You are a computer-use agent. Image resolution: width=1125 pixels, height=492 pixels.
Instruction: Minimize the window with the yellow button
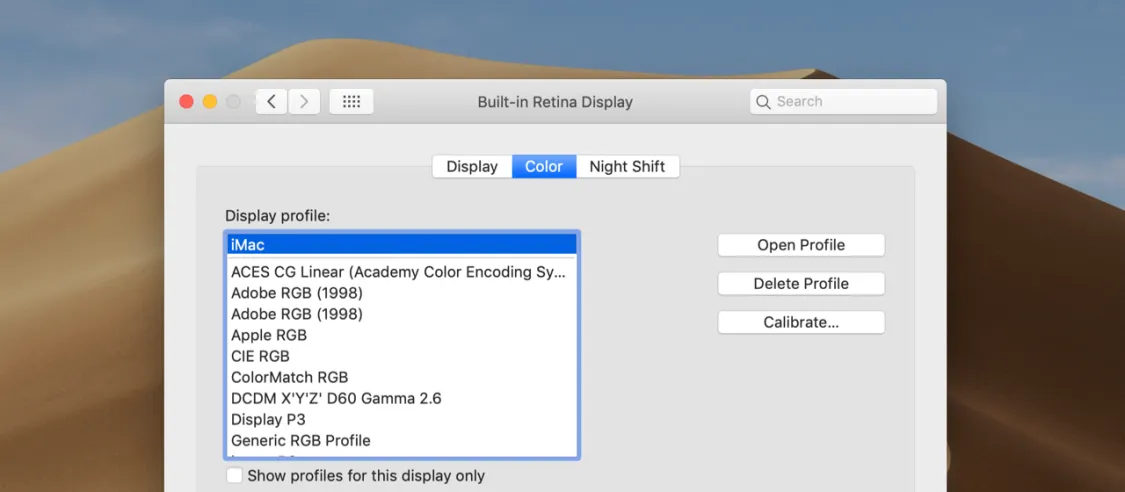click(210, 102)
